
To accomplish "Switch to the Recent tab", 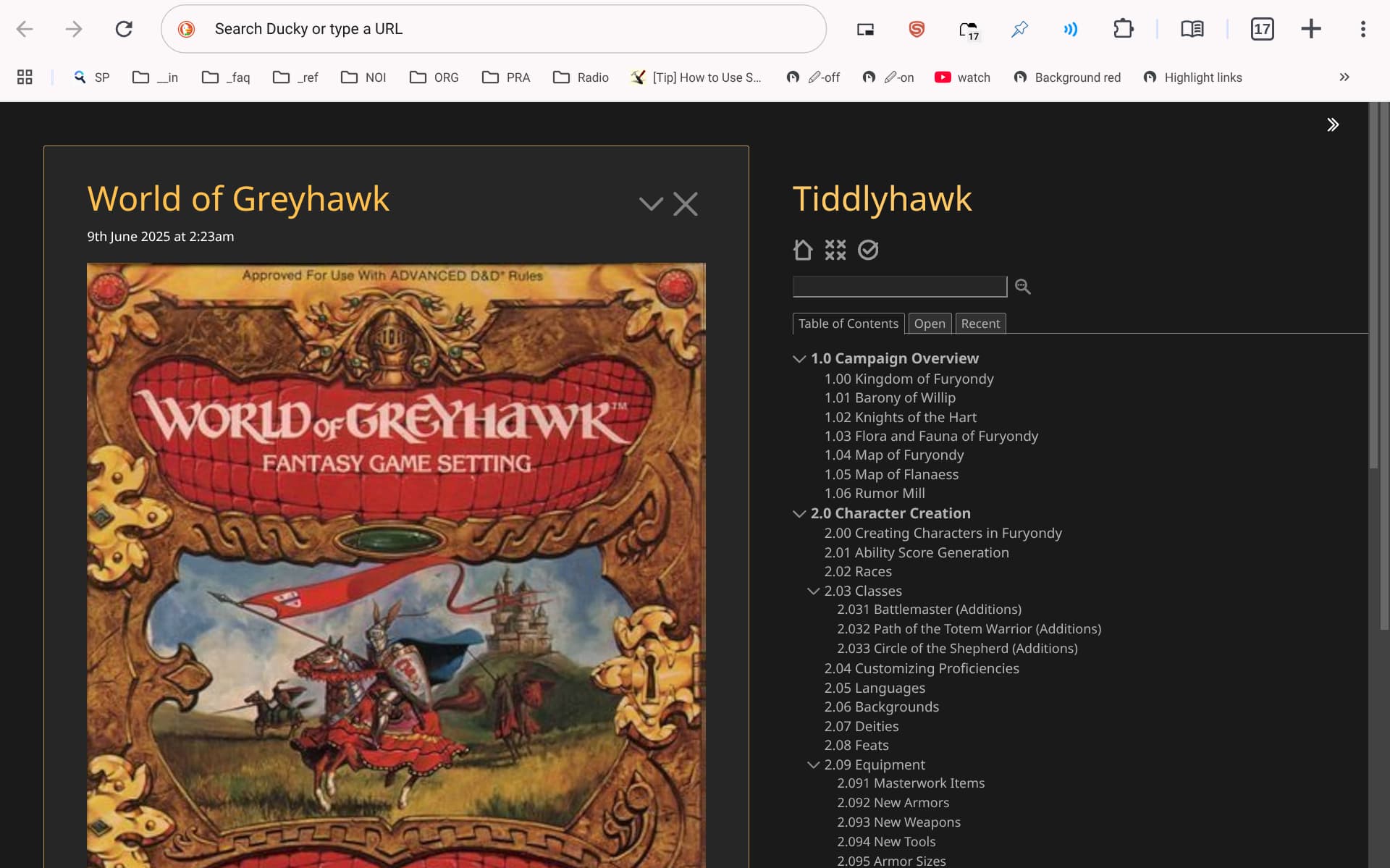I will [980, 324].
